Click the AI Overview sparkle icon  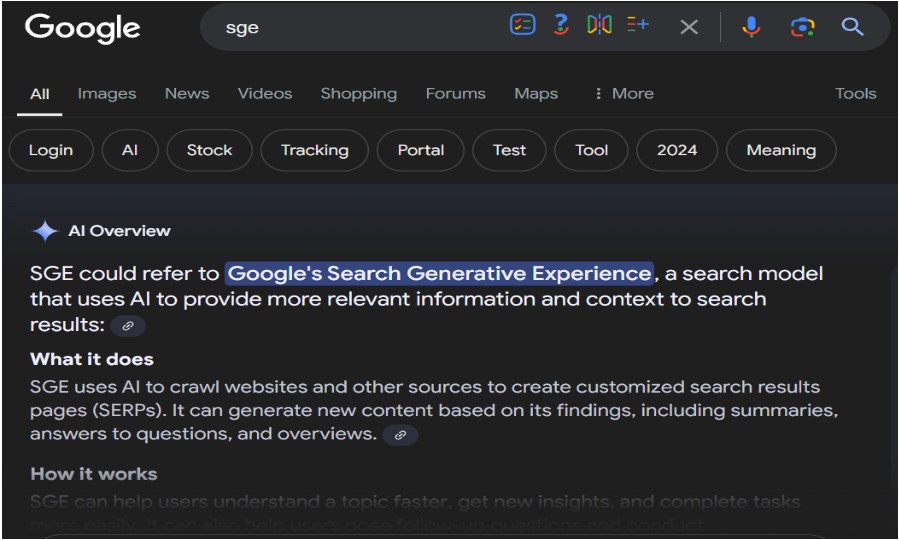(x=45, y=231)
